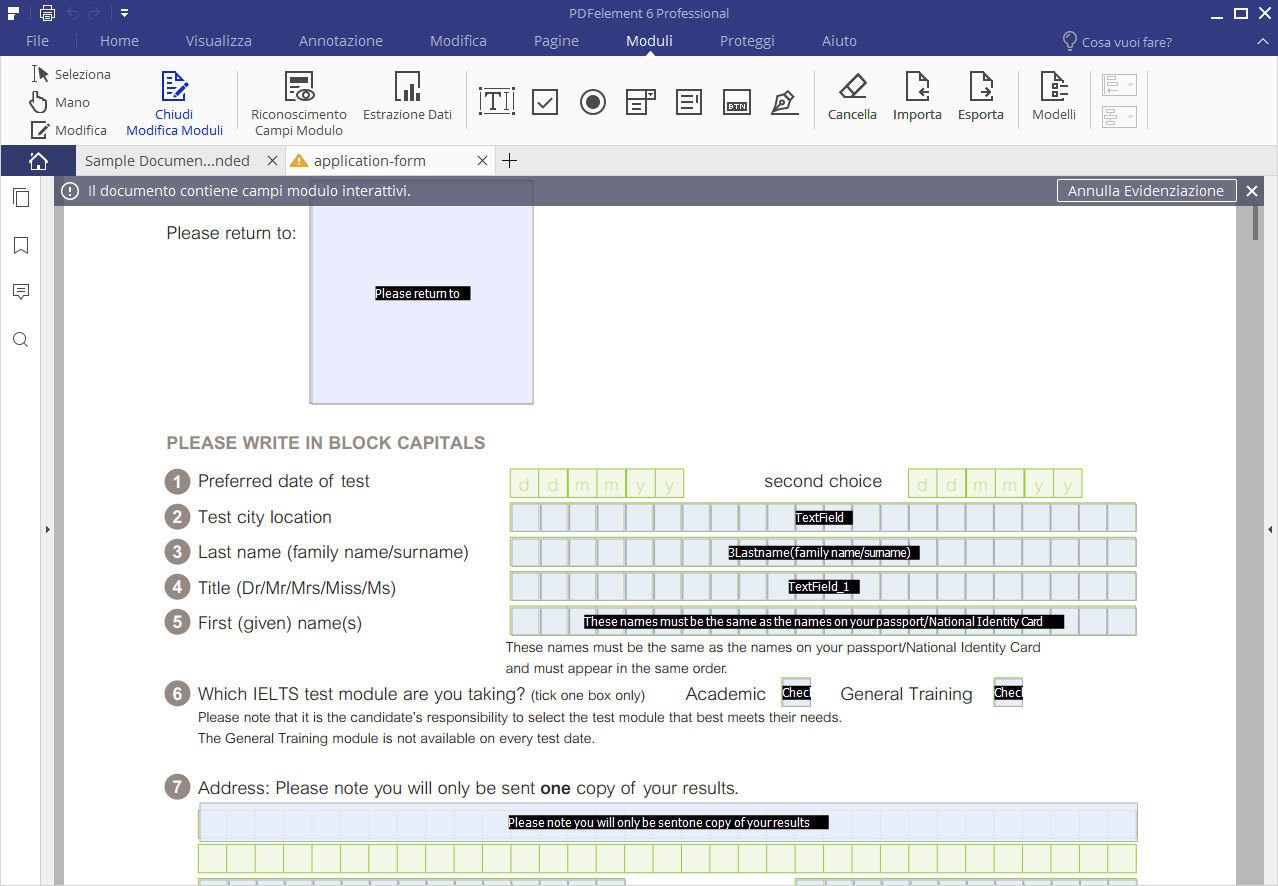Close the Sample Document tab
The image size is (1278, 886).
272,160
